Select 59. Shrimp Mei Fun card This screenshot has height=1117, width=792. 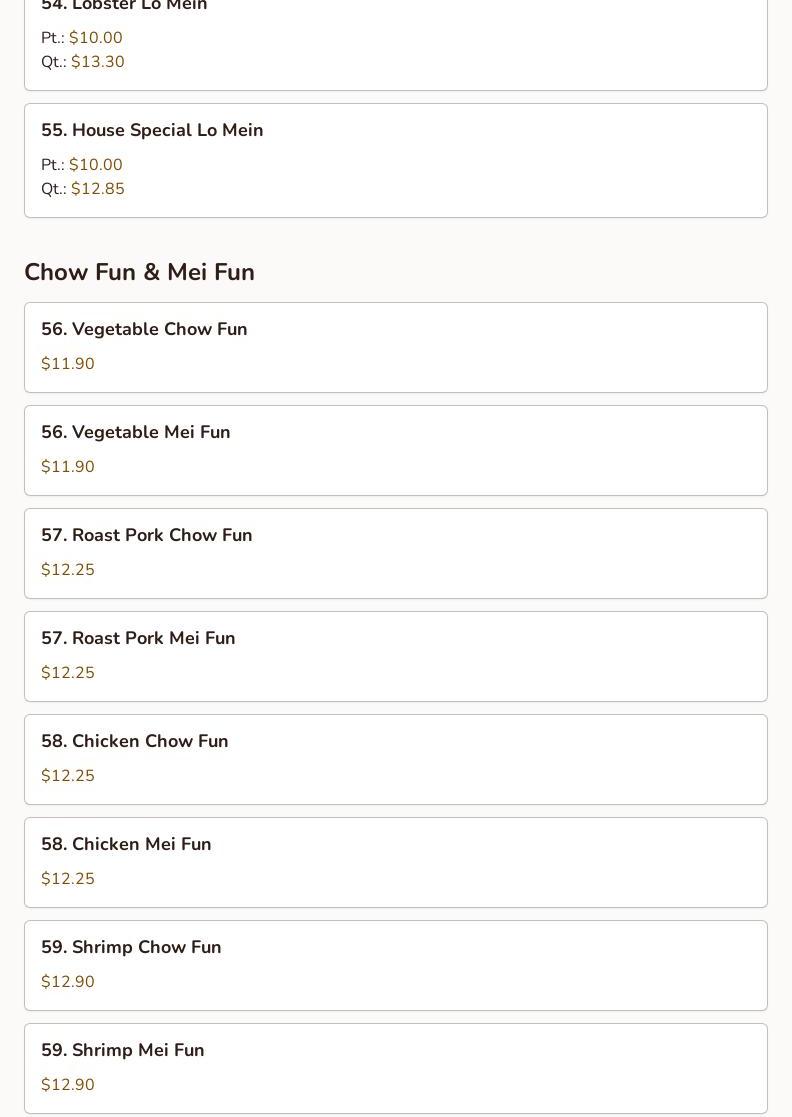point(396,1069)
